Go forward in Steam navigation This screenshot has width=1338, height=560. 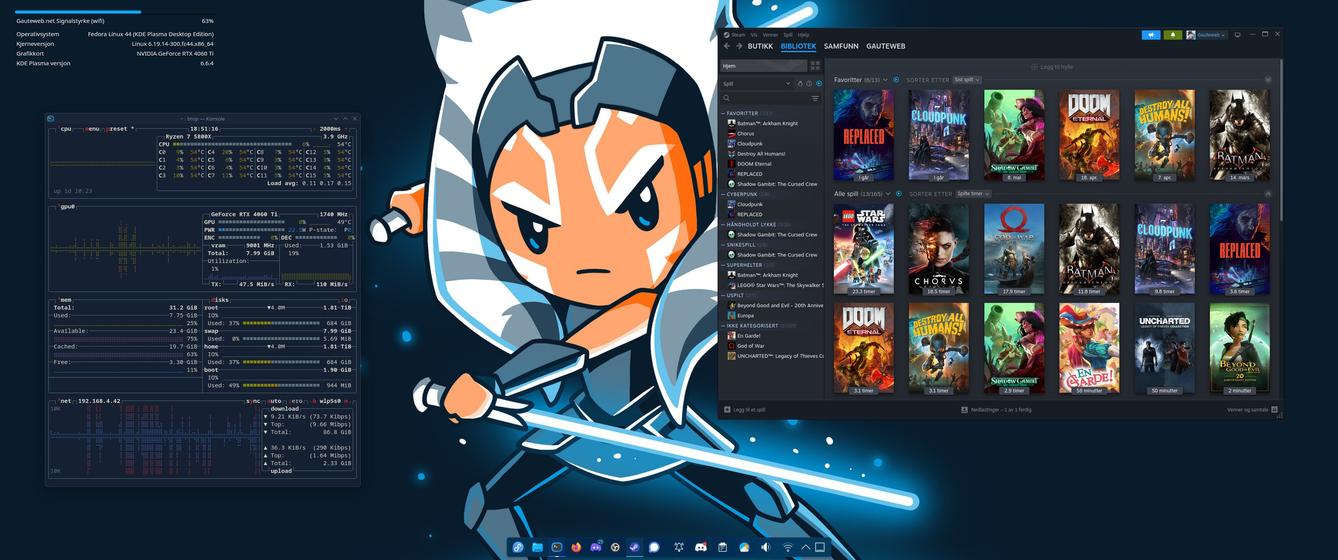739,46
